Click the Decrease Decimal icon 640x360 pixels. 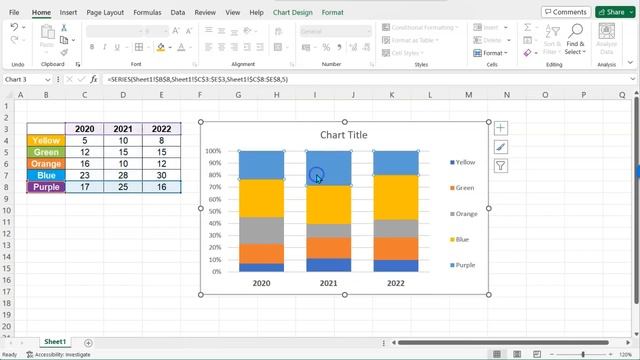pyautogui.click(x=367, y=48)
